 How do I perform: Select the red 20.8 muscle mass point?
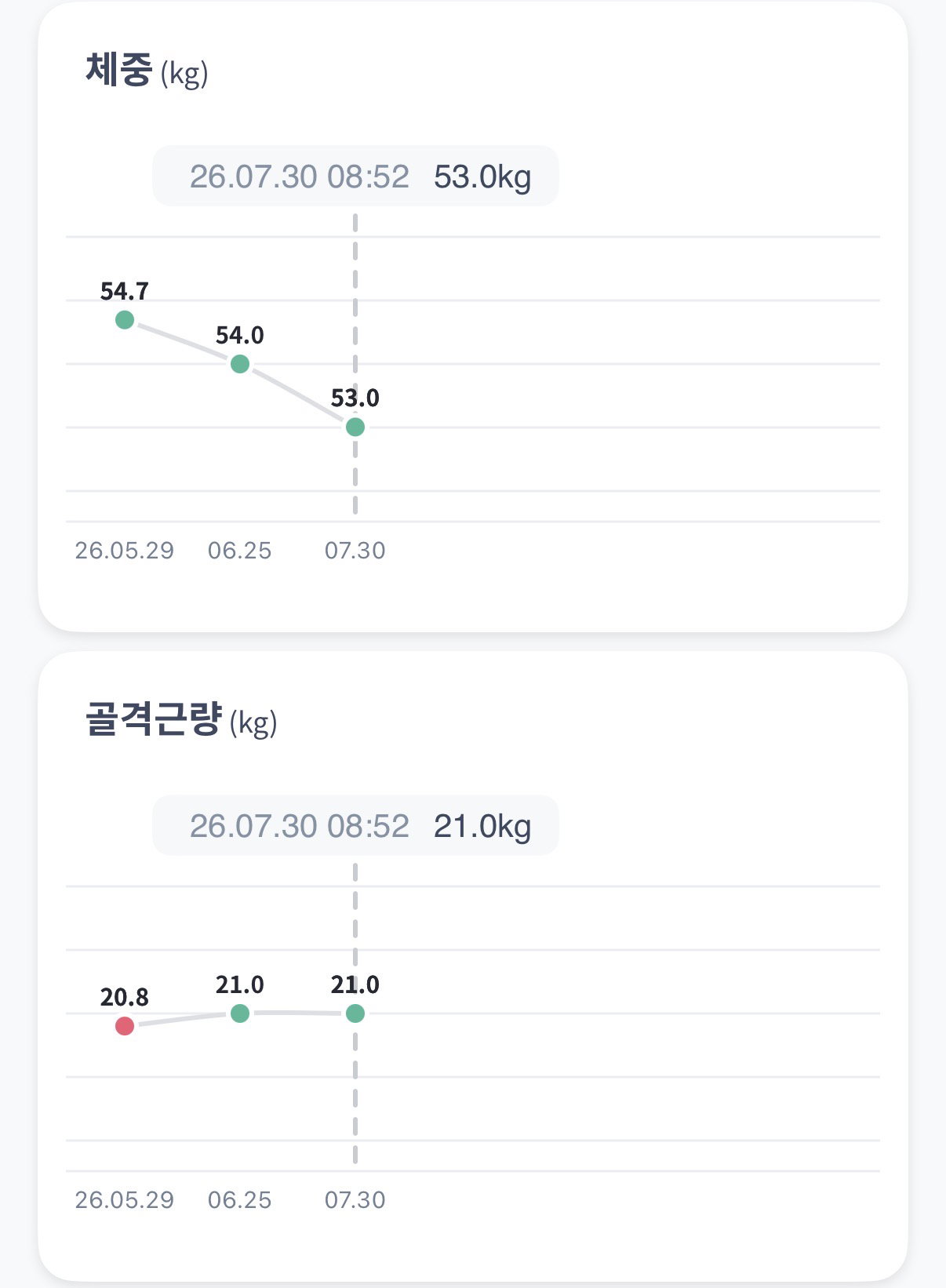pyautogui.click(x=125, y=1026)
